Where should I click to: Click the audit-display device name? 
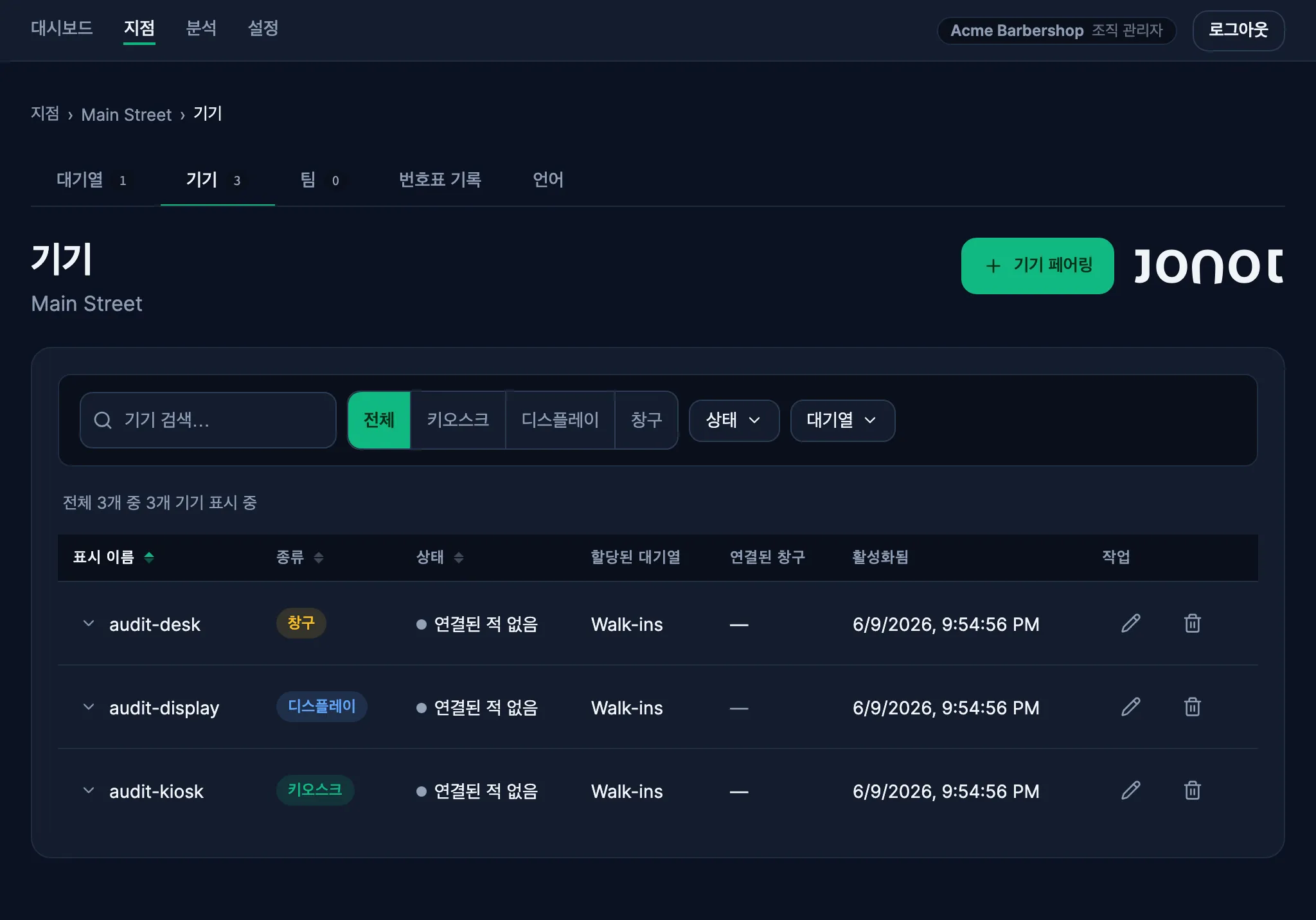tap(164, 707)
